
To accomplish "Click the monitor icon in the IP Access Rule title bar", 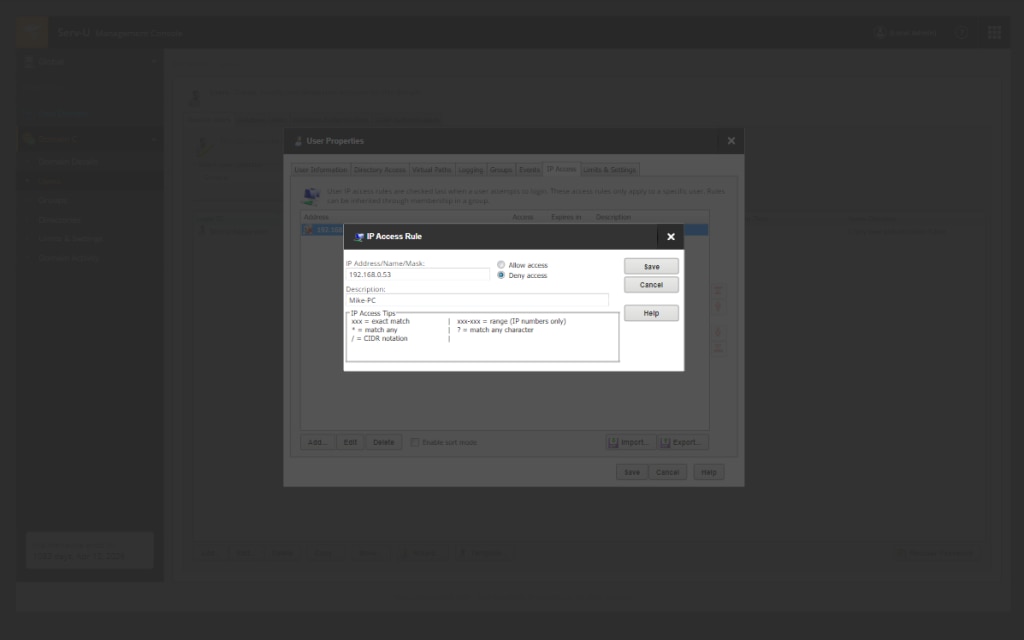I will (358, 236).
